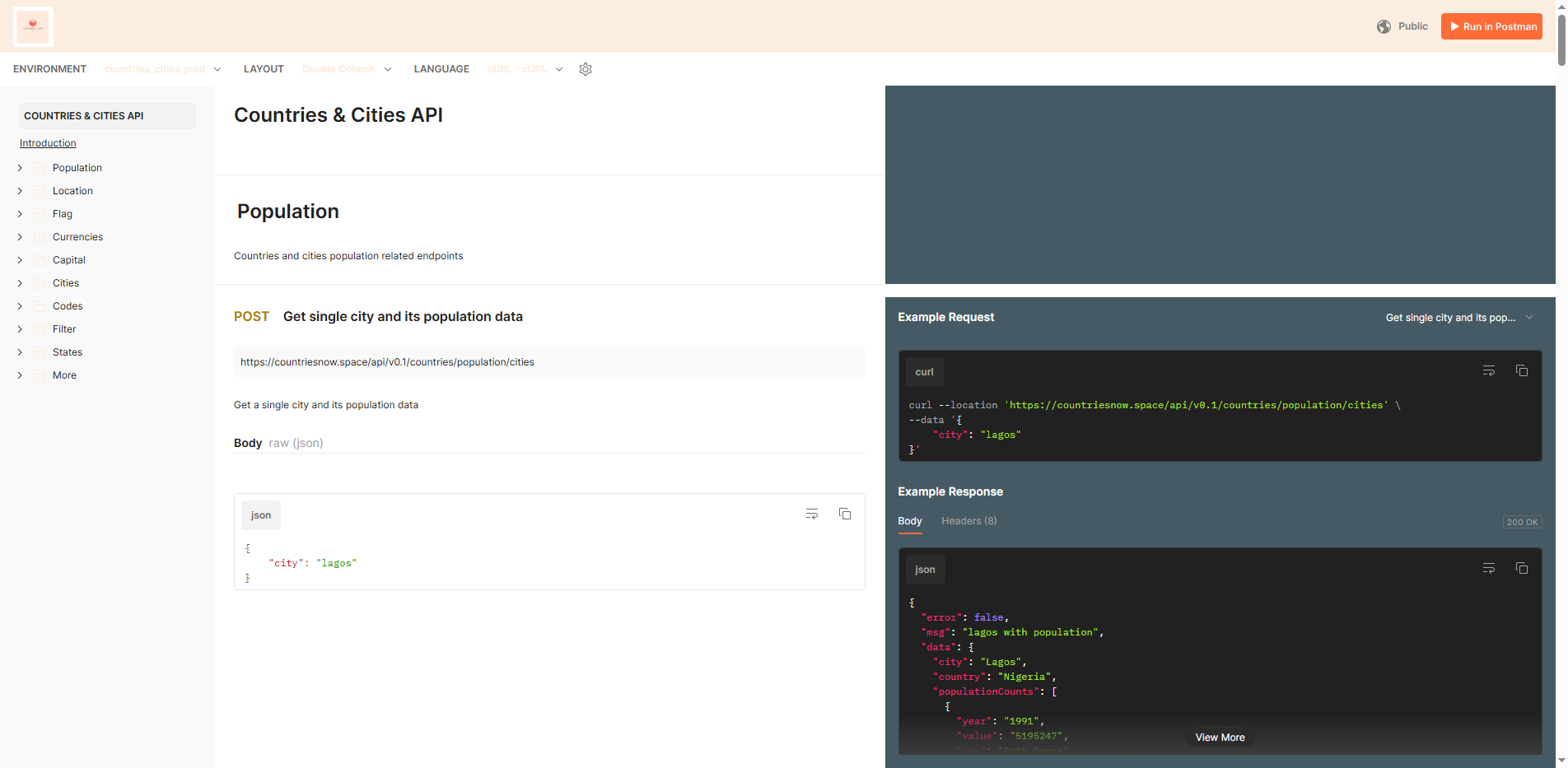Viewport: 1568px width, 768px height.
Task: Click the Run in Postman button
Action: pos(1491,26)
